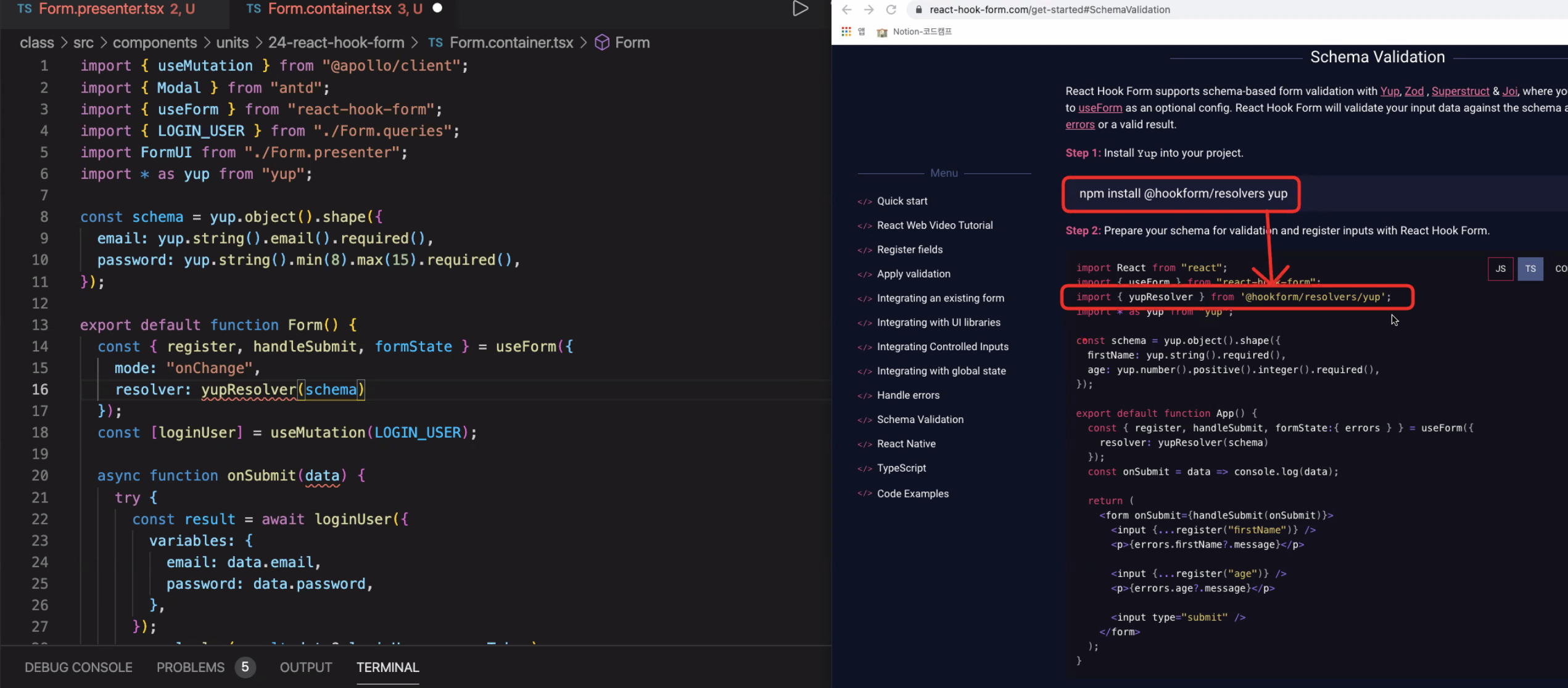1568x688 pixels.
Task: Switch to the PROBLEMS panel tab
Action: (190, 667)
